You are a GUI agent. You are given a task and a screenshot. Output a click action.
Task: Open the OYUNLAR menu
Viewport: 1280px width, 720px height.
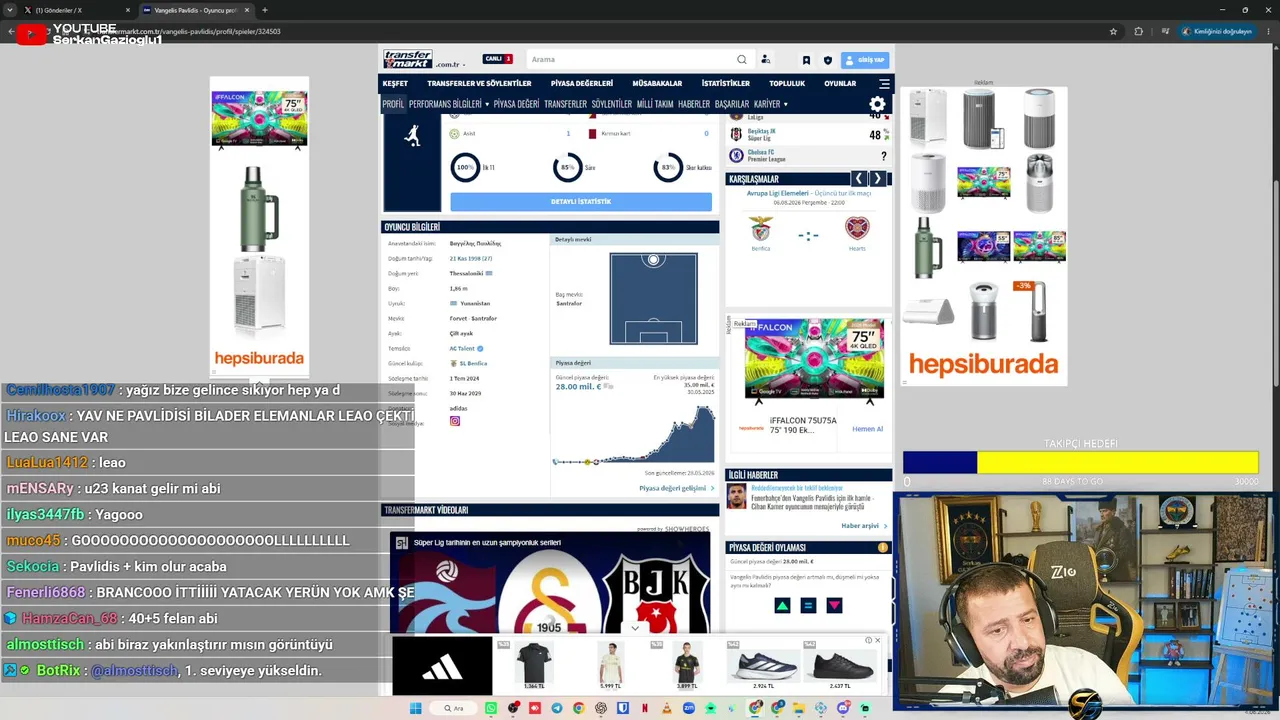[x=840, y=84]
